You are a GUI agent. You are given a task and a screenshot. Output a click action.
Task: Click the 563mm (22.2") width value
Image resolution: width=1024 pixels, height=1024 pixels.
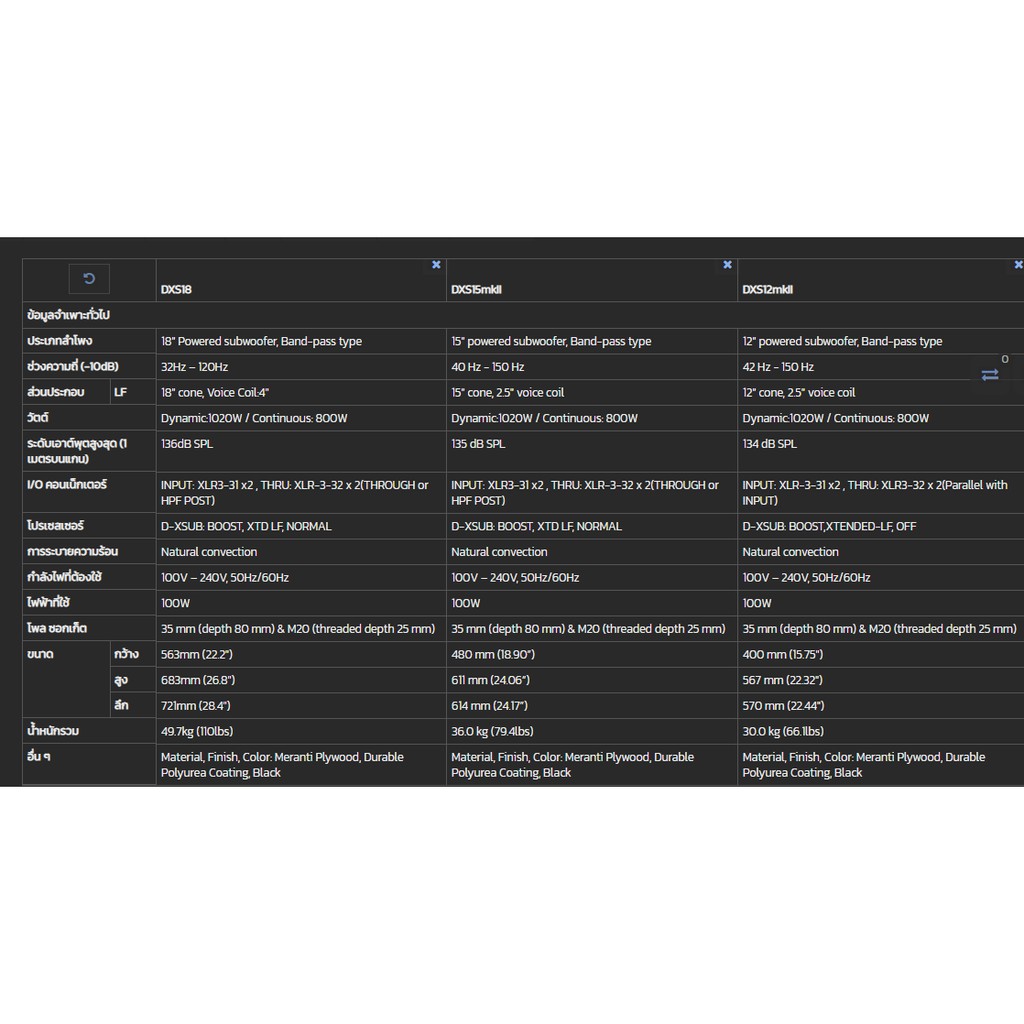point(197,654)
